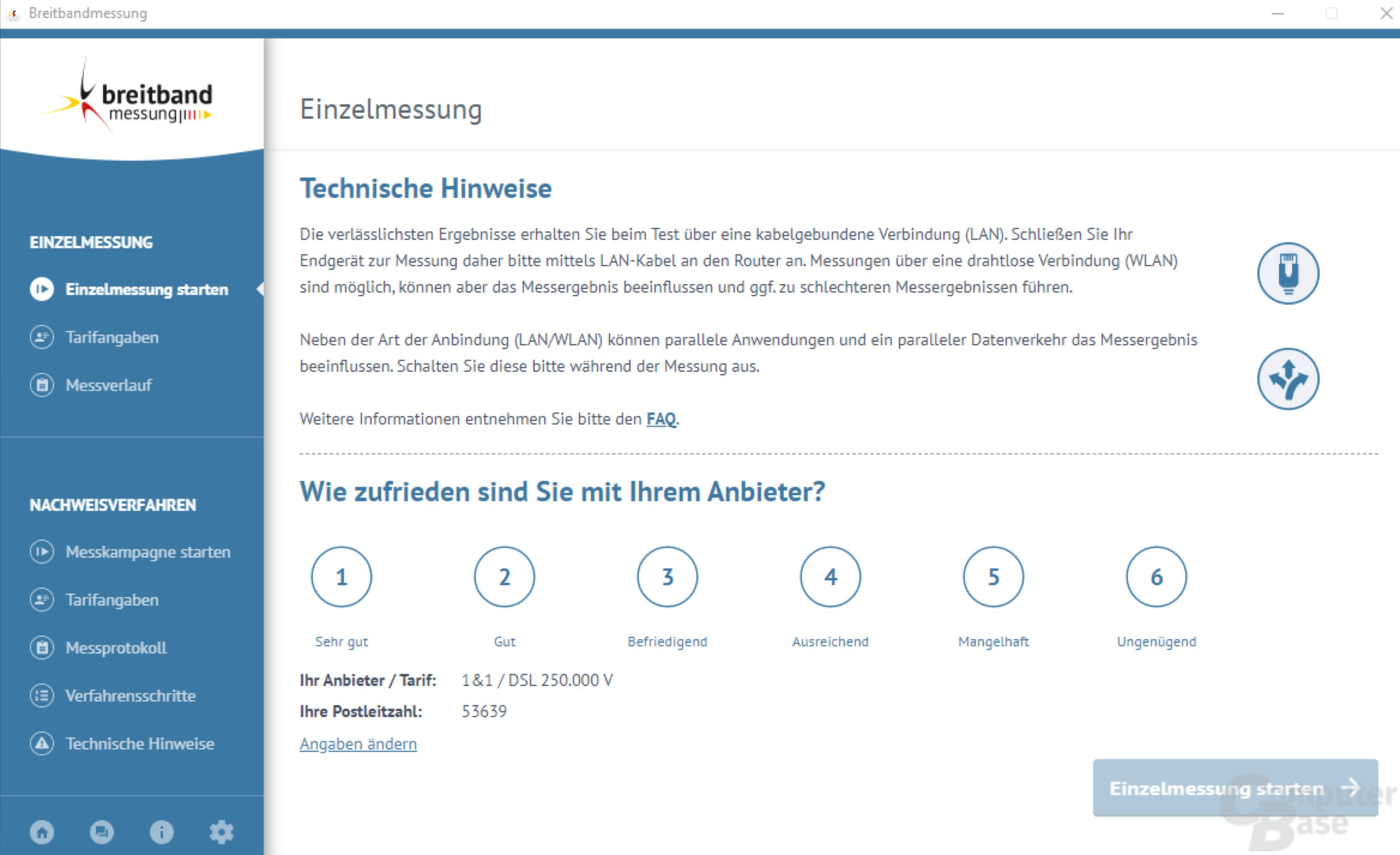Open Messprotokoll in the sidebar

(116, 648)
